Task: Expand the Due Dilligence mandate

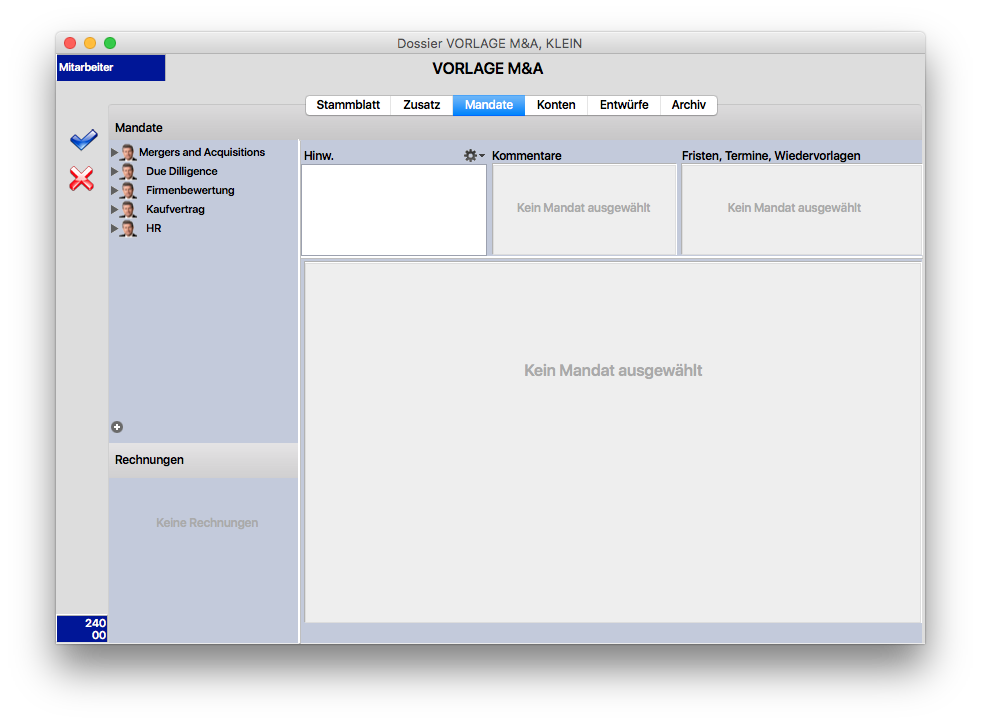Action: click(114, 171)
